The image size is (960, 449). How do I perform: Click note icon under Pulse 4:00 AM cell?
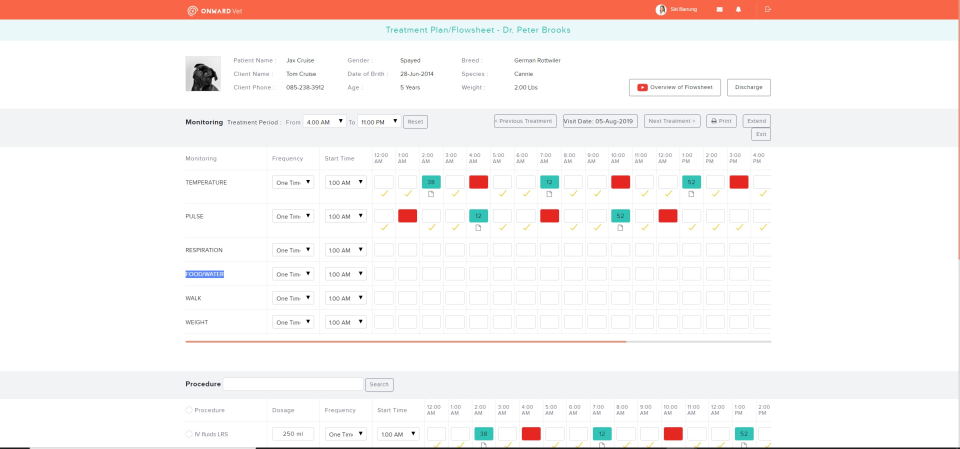(x=479, y=228)
